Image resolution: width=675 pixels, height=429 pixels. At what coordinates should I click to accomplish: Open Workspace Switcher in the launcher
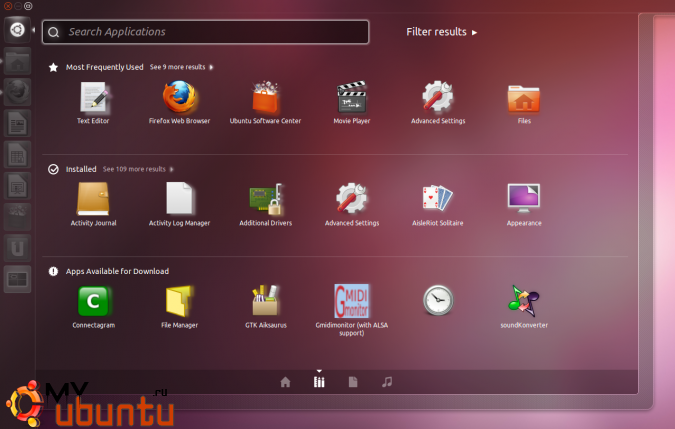pos(17,279)
